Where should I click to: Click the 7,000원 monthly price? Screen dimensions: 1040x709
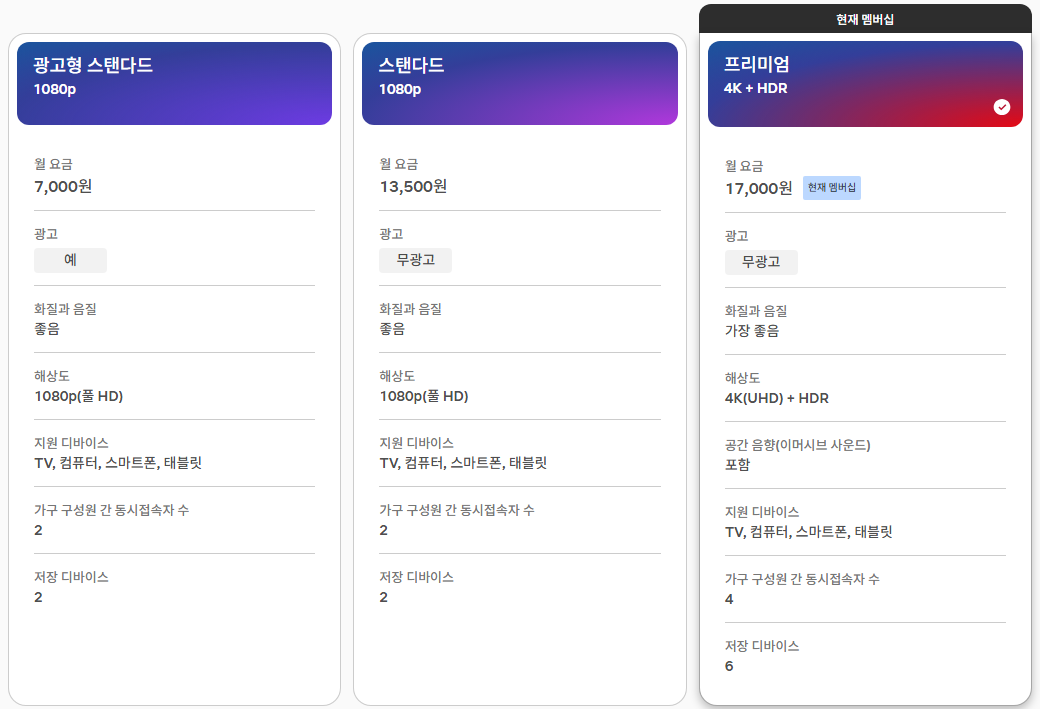63,186
